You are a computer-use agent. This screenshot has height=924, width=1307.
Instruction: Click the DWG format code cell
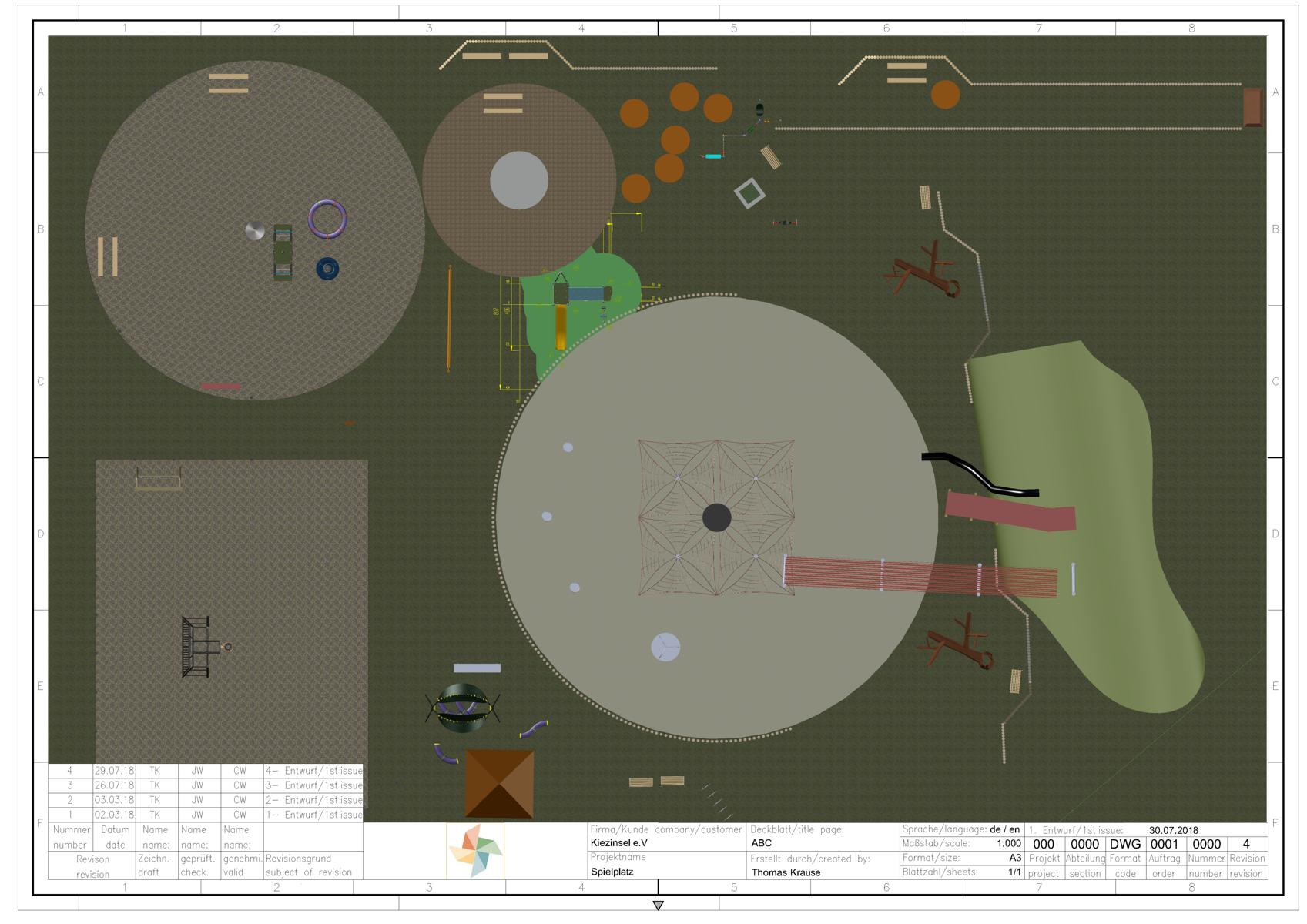coord(1125,844)
